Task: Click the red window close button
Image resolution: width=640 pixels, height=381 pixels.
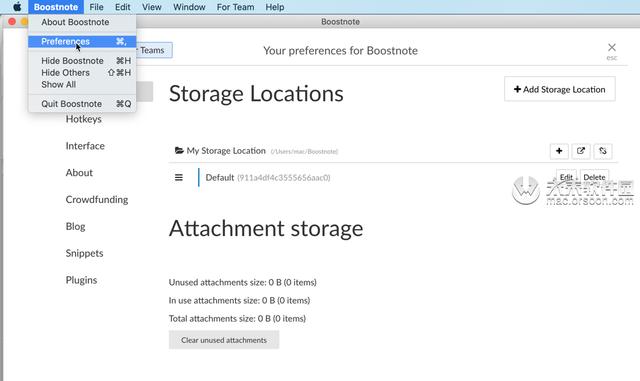Action: point(12,22)
